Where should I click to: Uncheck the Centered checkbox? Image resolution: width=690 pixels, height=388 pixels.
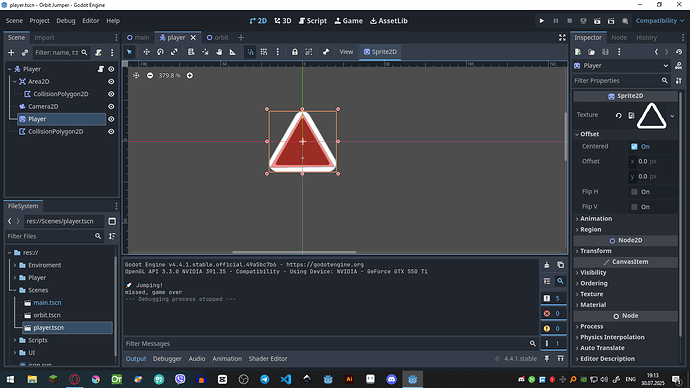634,146
